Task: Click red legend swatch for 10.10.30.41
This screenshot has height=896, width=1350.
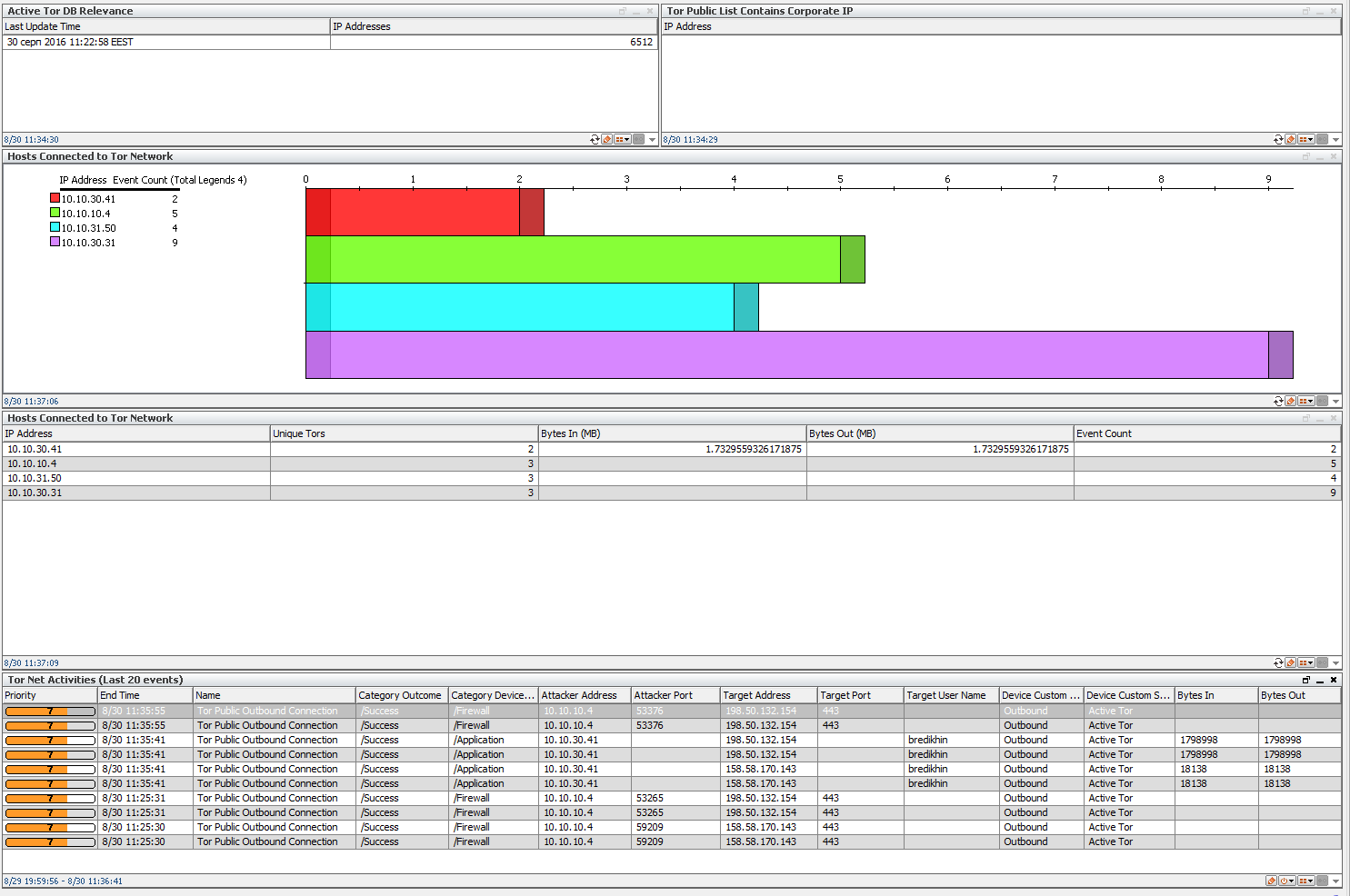Action: [x=55, y=198]
